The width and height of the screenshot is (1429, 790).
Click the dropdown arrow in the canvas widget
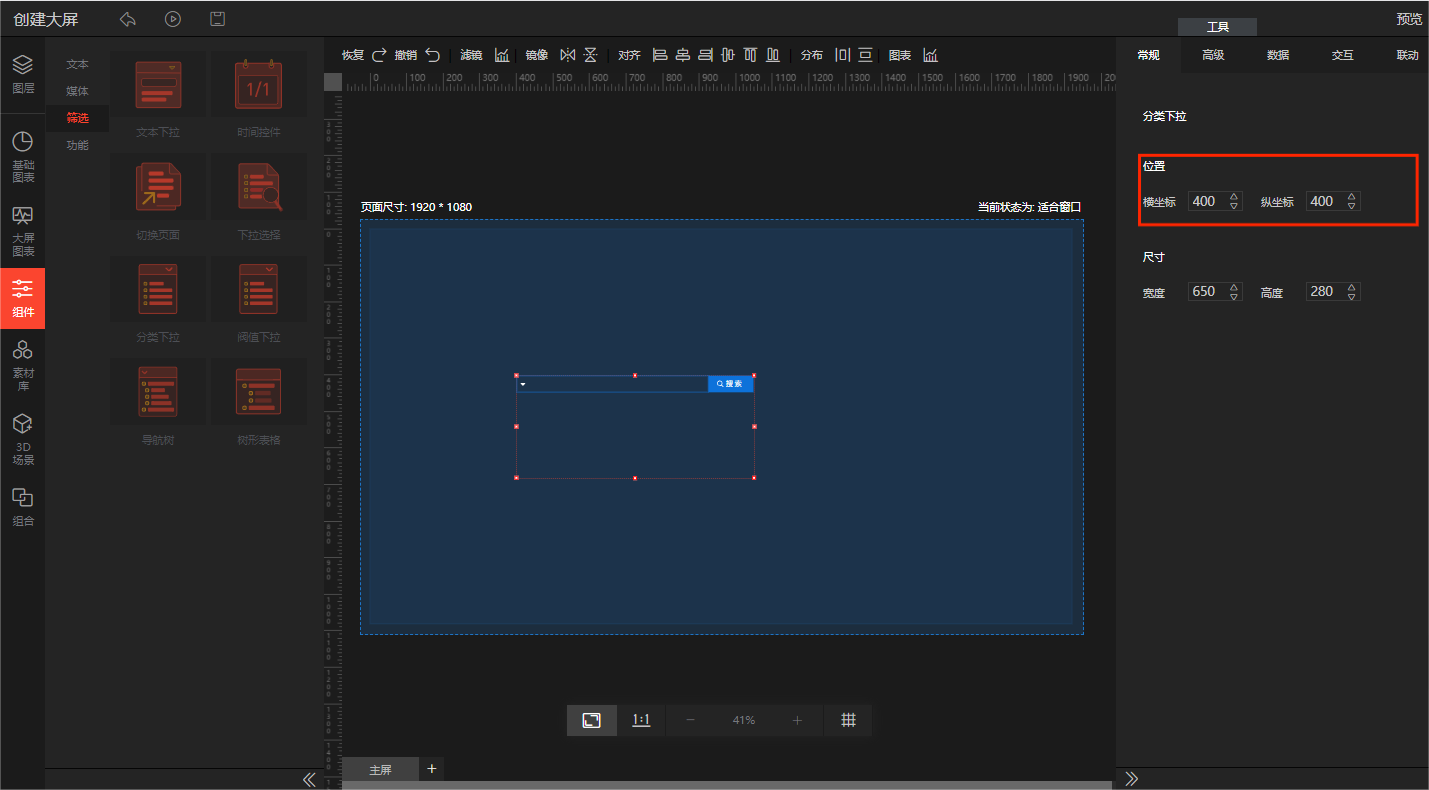coord(523,384)
